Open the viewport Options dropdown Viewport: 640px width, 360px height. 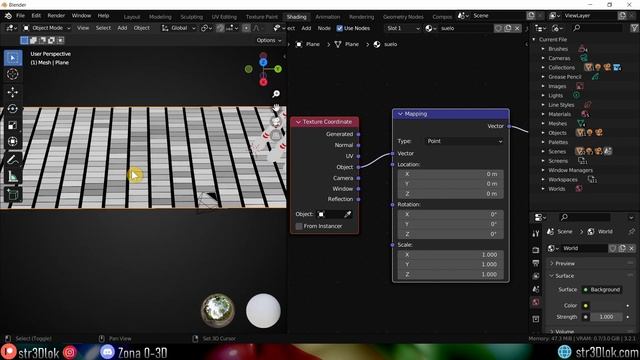269,40
